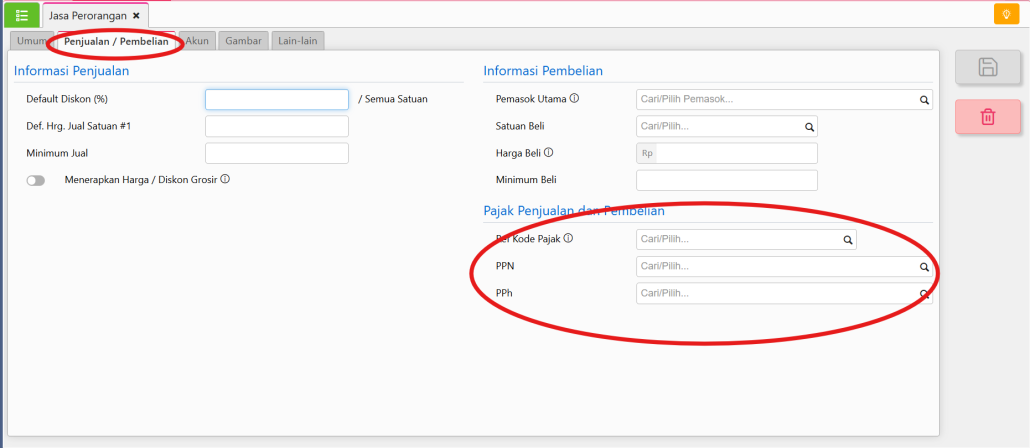Switch to the Akun tab

(197, 41)
